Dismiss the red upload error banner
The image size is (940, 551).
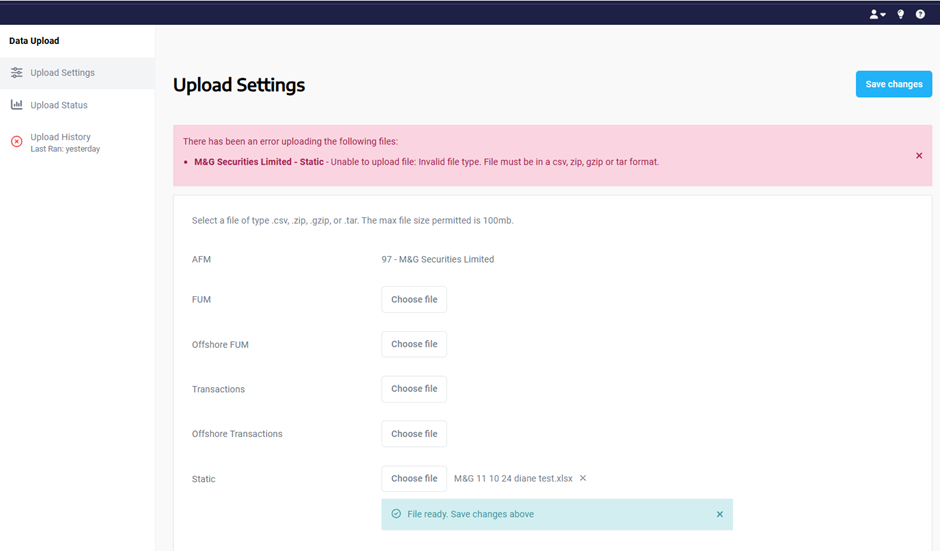(919, 156)
